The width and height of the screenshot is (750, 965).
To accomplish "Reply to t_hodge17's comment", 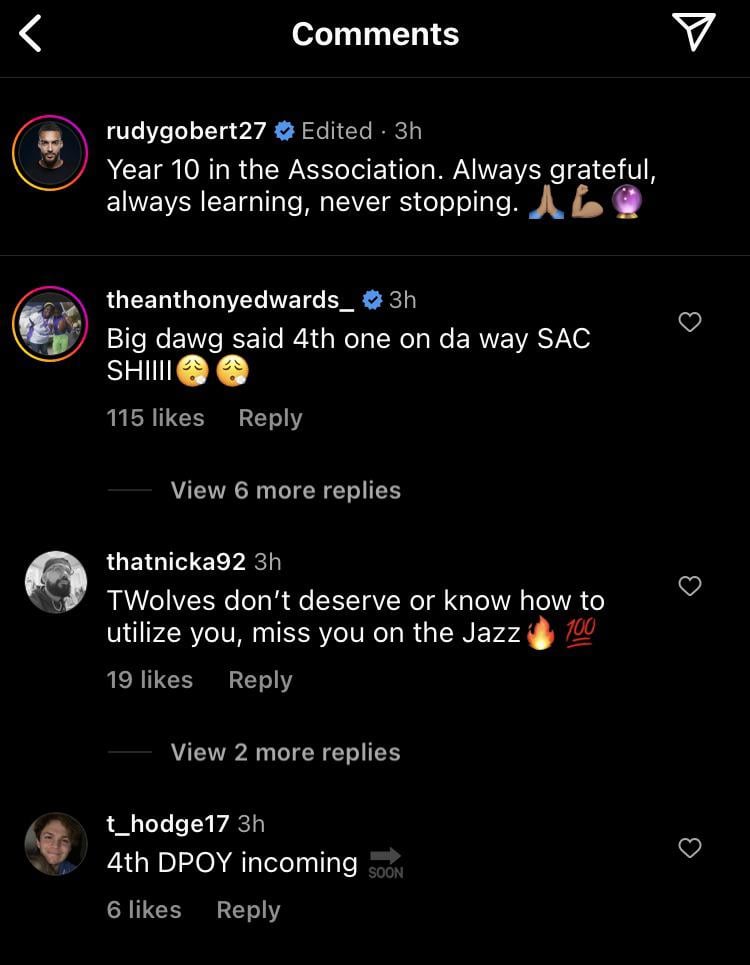I will point(248,910).
